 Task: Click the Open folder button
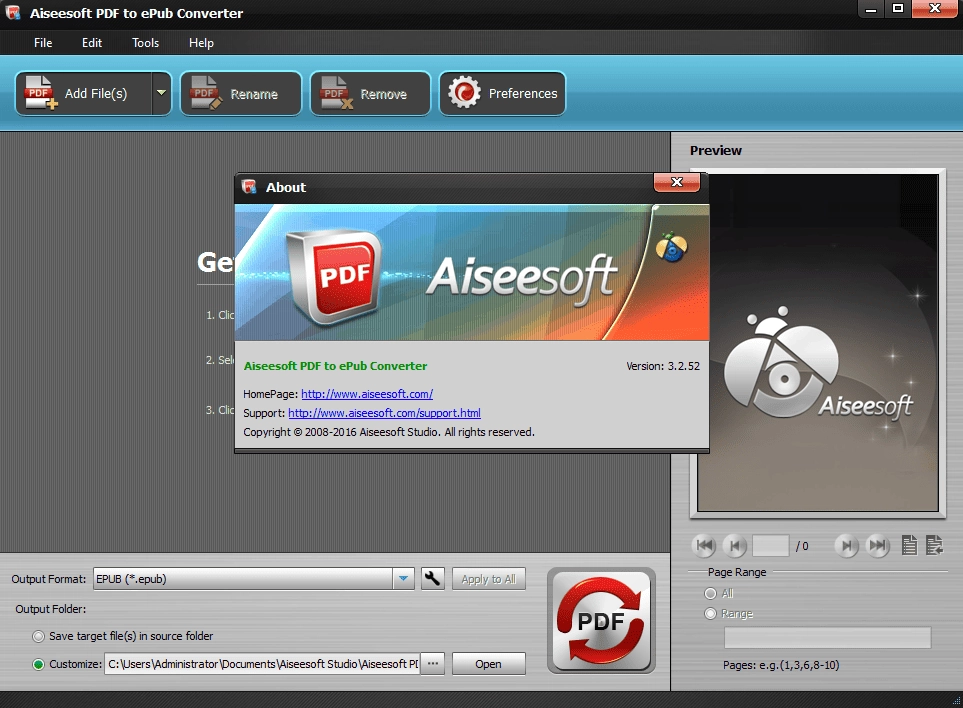(489, 664)
